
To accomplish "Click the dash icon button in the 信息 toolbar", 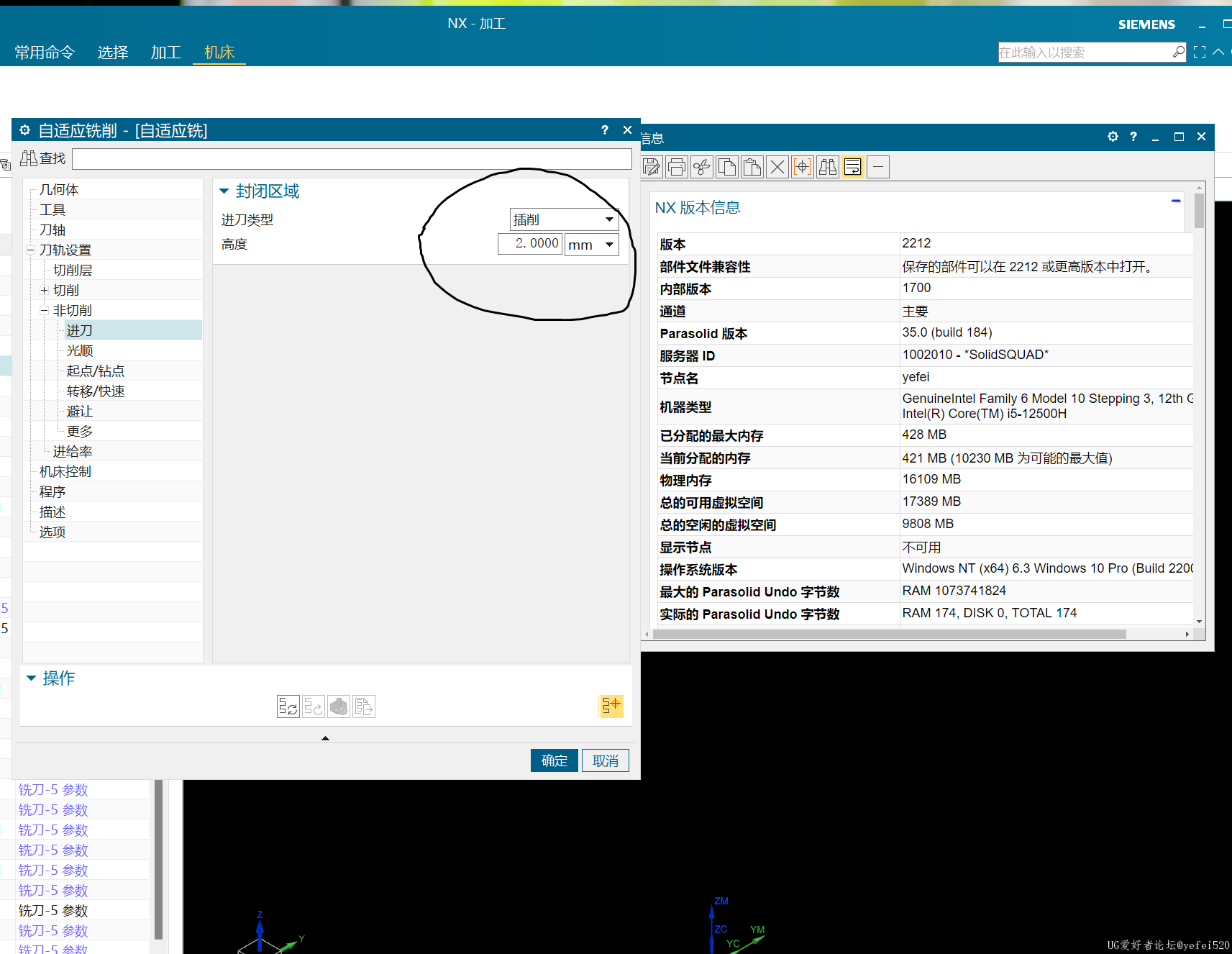I will tap(878, 167).
